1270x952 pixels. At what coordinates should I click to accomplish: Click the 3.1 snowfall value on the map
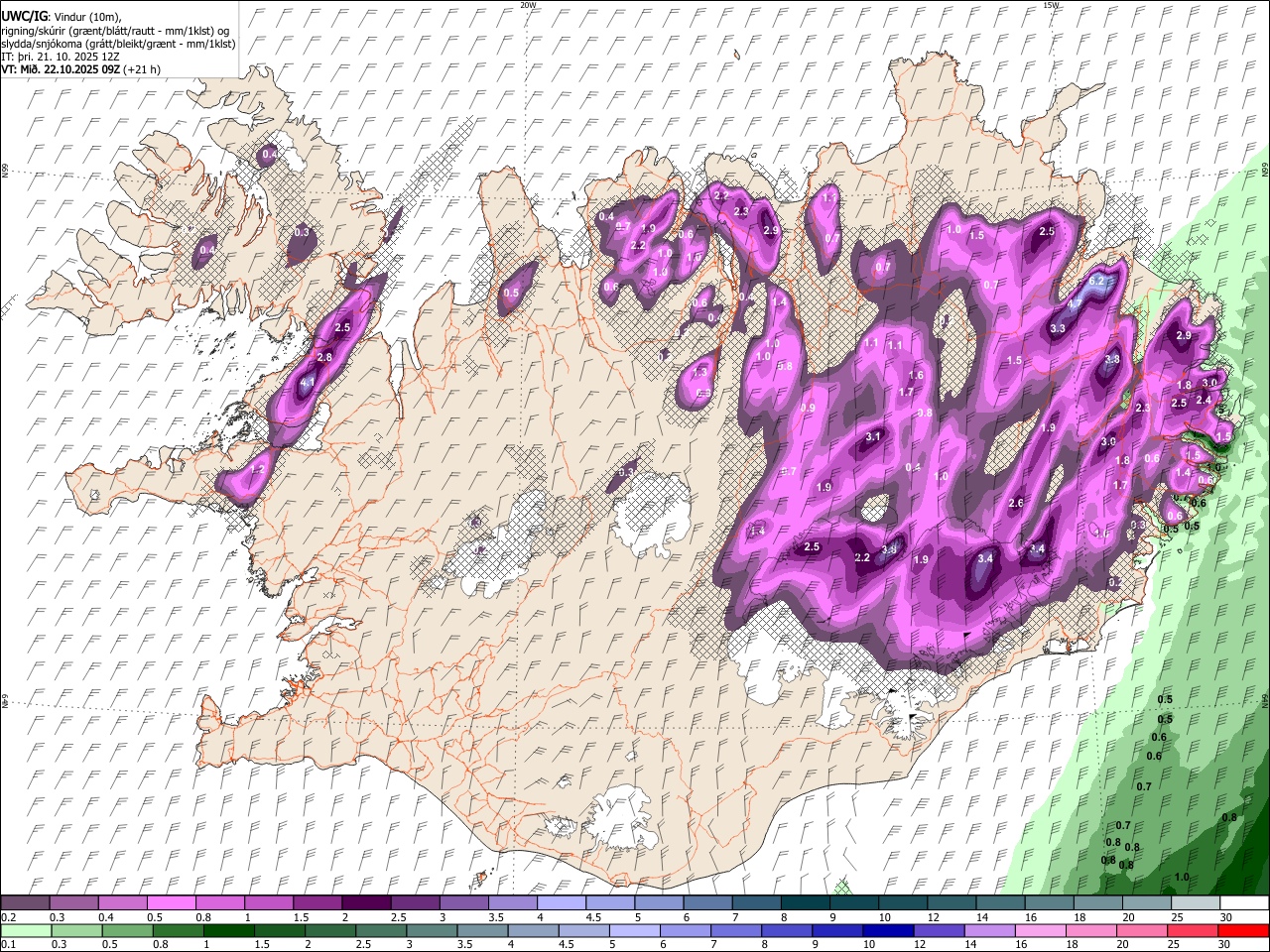click(x=873, y=436)
